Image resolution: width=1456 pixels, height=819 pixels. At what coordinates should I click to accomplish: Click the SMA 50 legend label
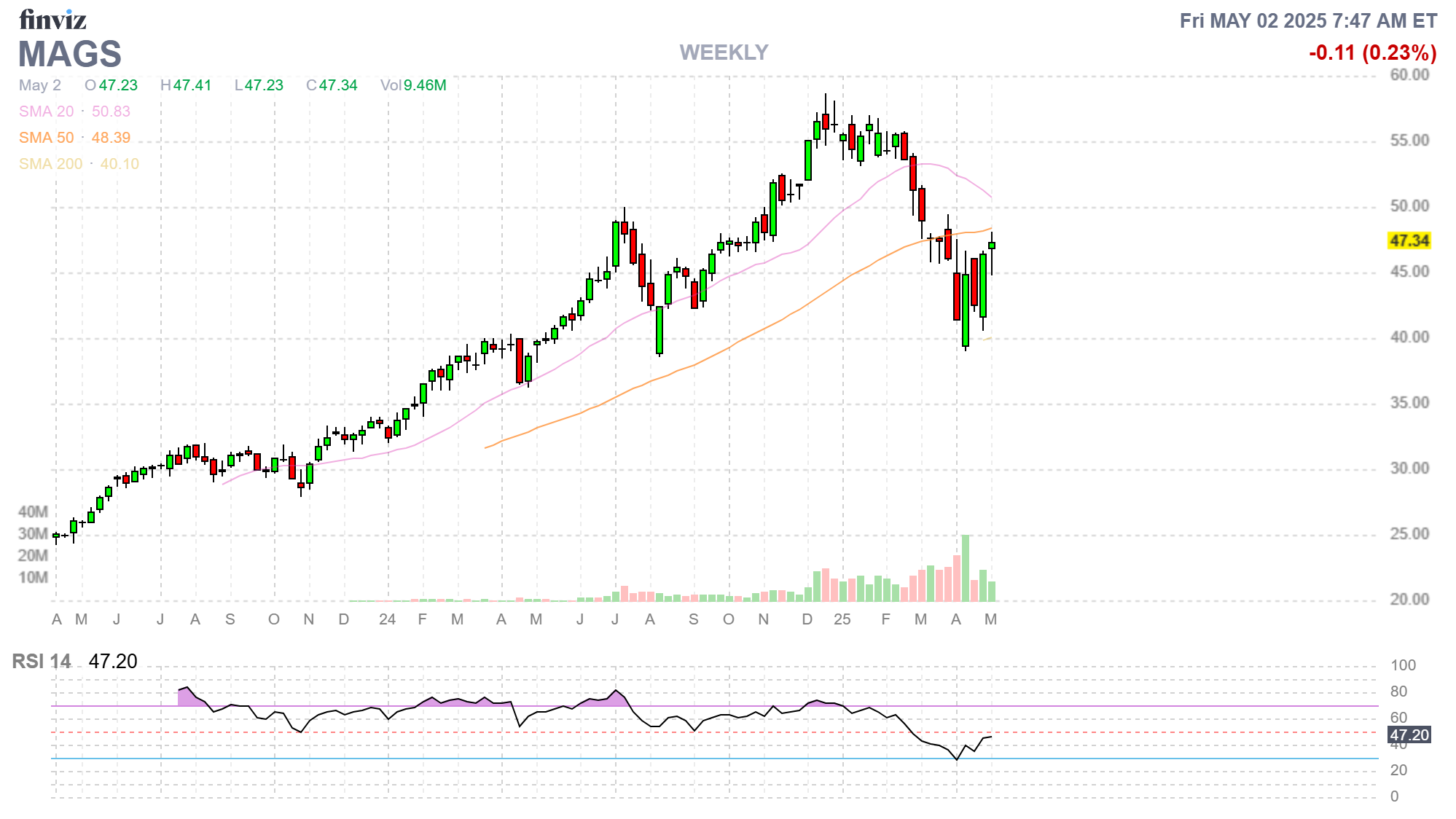tap(46, 138)
